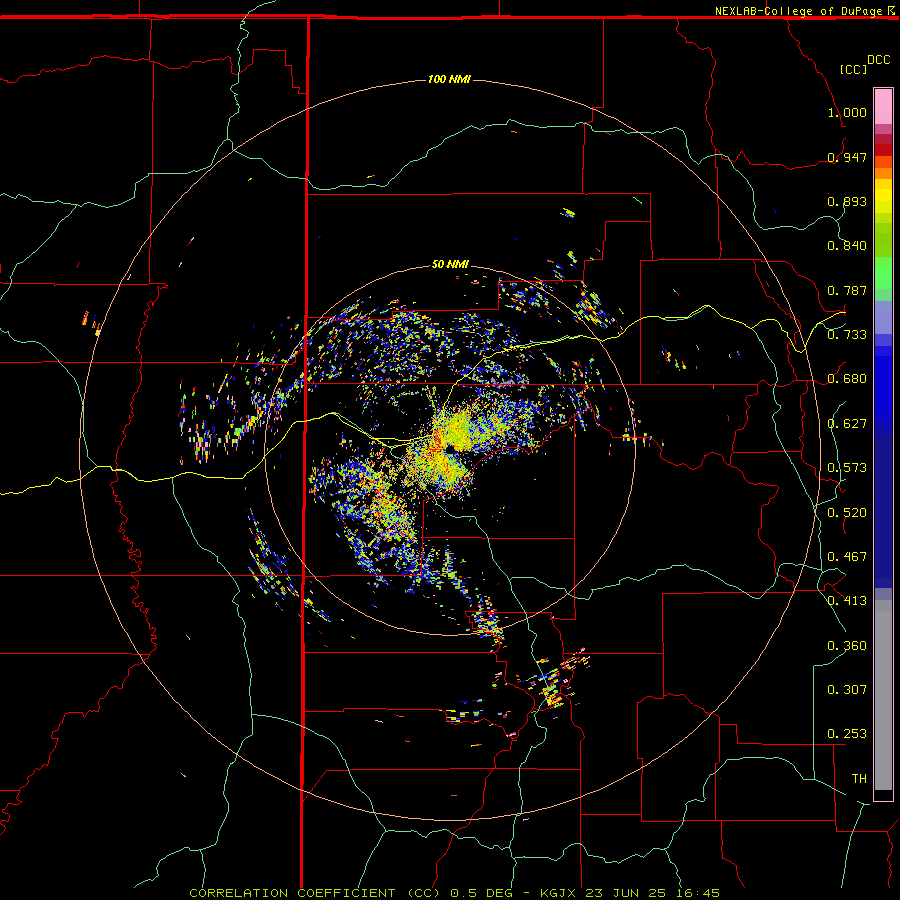Click the 0.893 scale value
Image resolution: width=900 pixels, height=900 pixels.
[847, 201]
